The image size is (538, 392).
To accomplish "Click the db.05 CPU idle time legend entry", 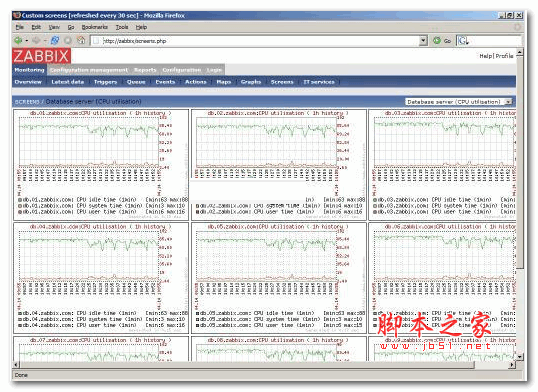I will 280,313.
